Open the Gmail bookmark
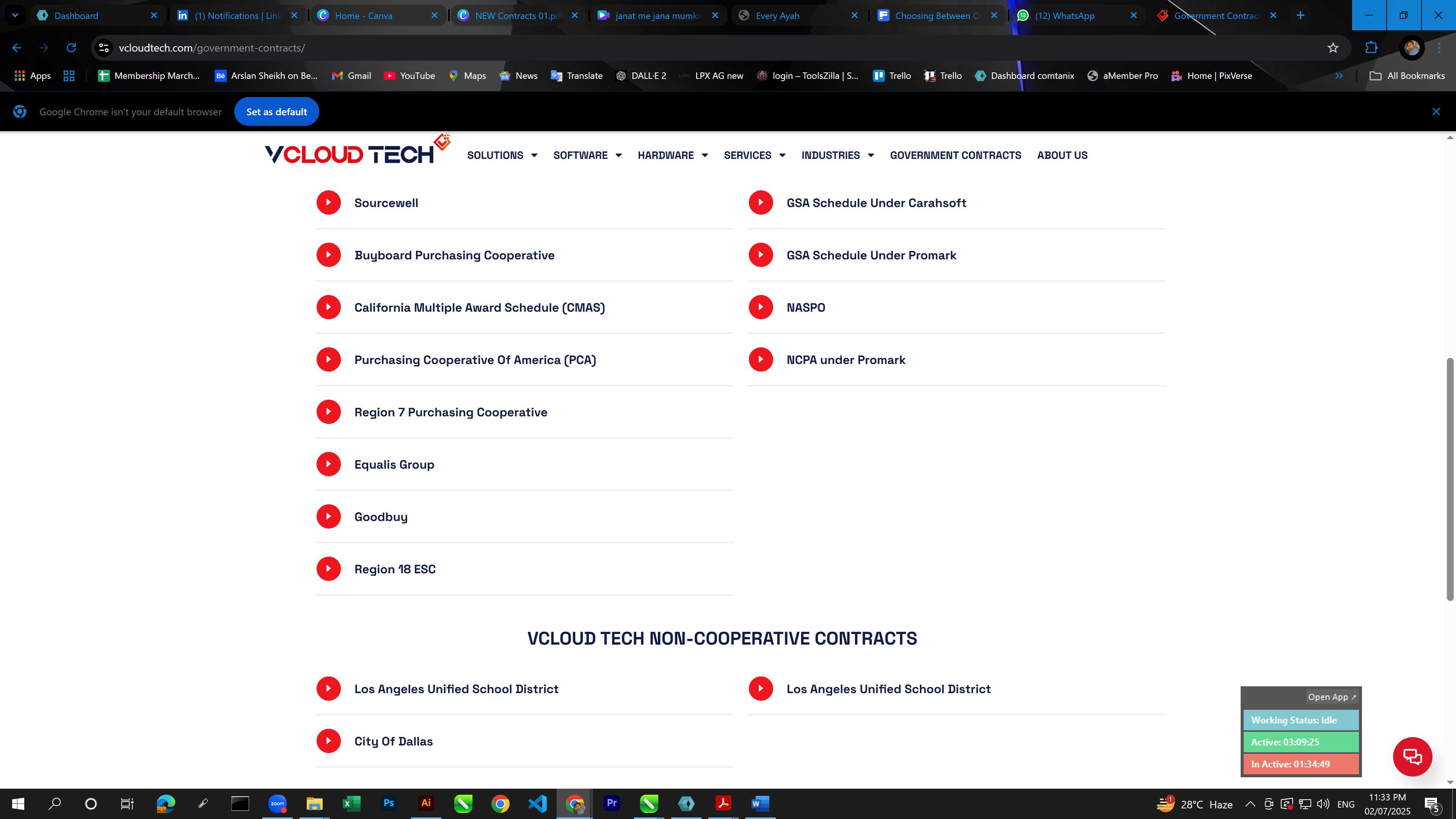The height and width of the screenshot is (819, 1456). tap(351, 76)
